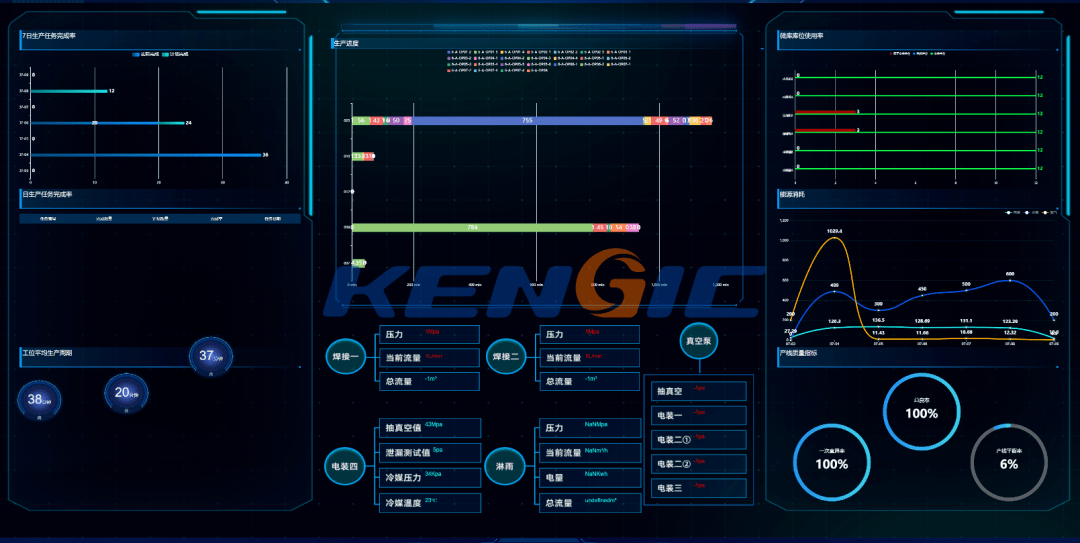Click the 压力 NaNMpa field under 淋雨

[x=590, y=428]
